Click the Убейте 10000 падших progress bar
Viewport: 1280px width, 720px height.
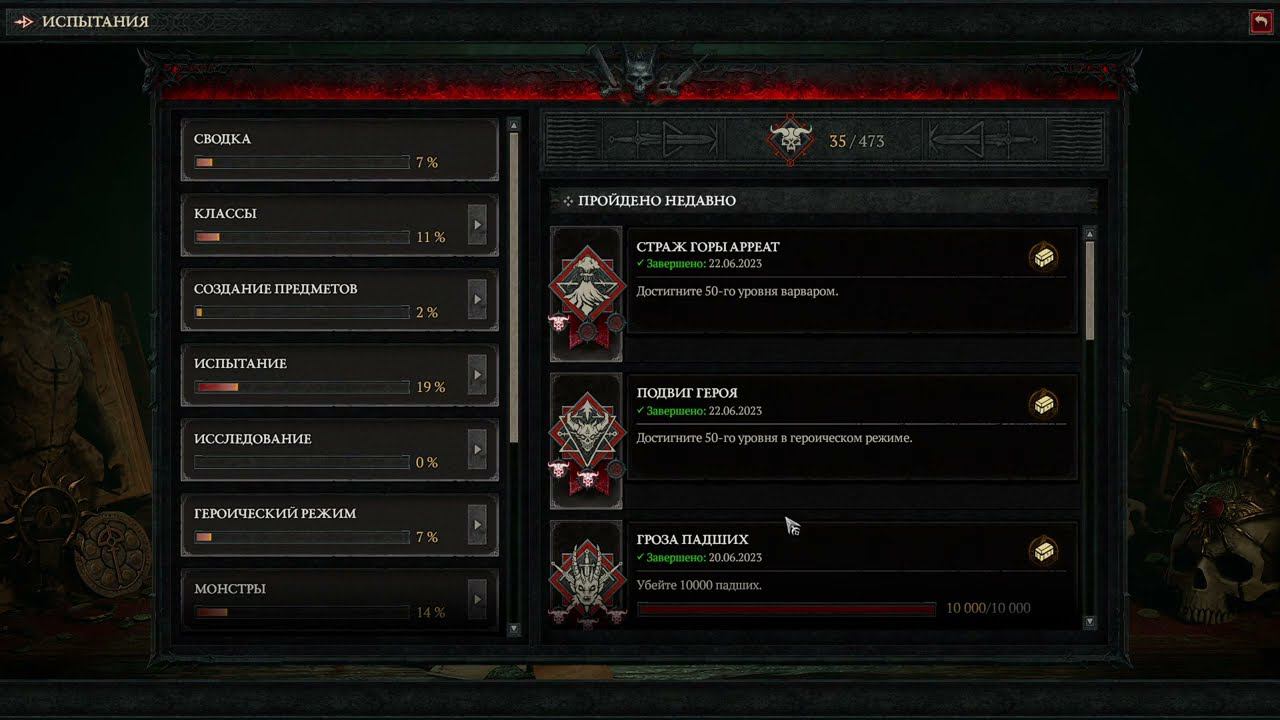(786, 608)
